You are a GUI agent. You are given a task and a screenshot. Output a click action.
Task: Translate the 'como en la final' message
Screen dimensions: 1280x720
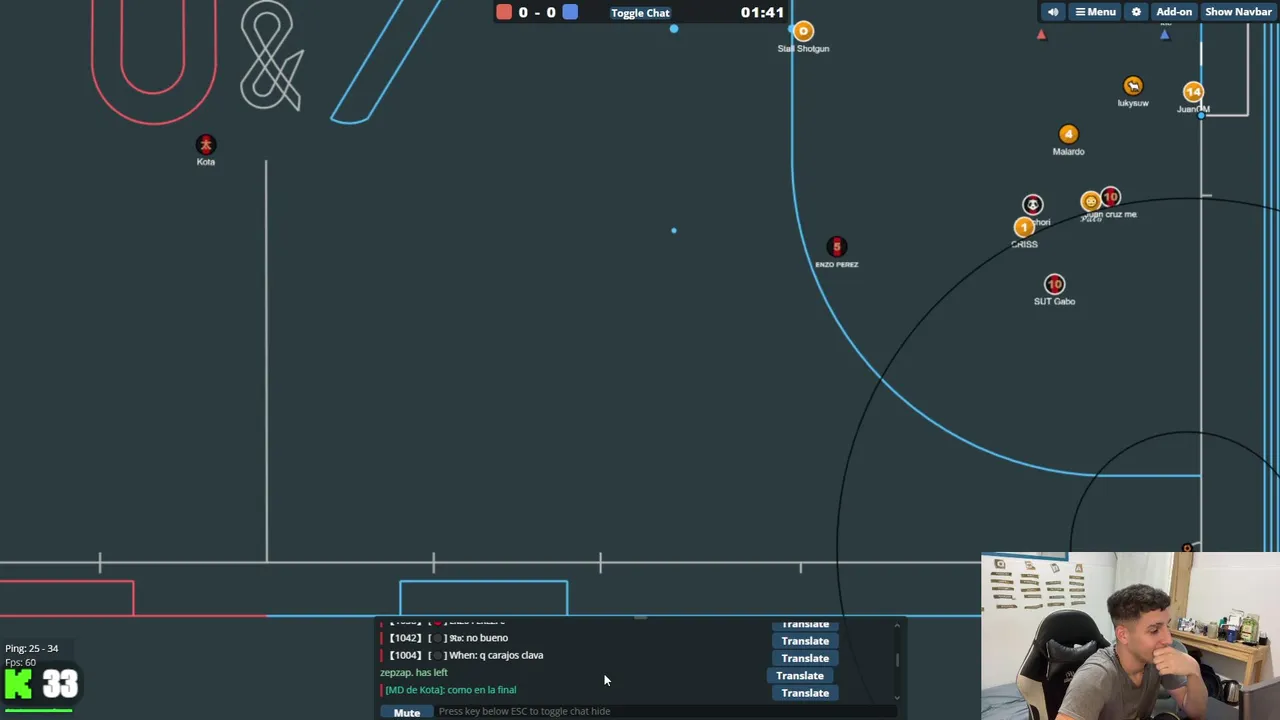point(805,693)
